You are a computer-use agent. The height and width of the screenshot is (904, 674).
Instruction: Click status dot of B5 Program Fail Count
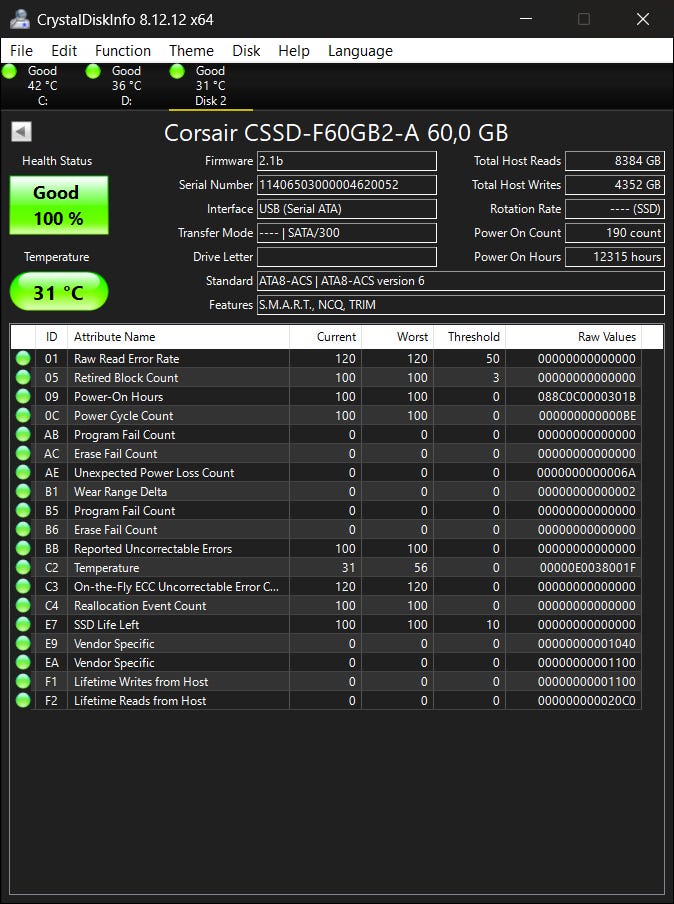[x=23, y=511]
